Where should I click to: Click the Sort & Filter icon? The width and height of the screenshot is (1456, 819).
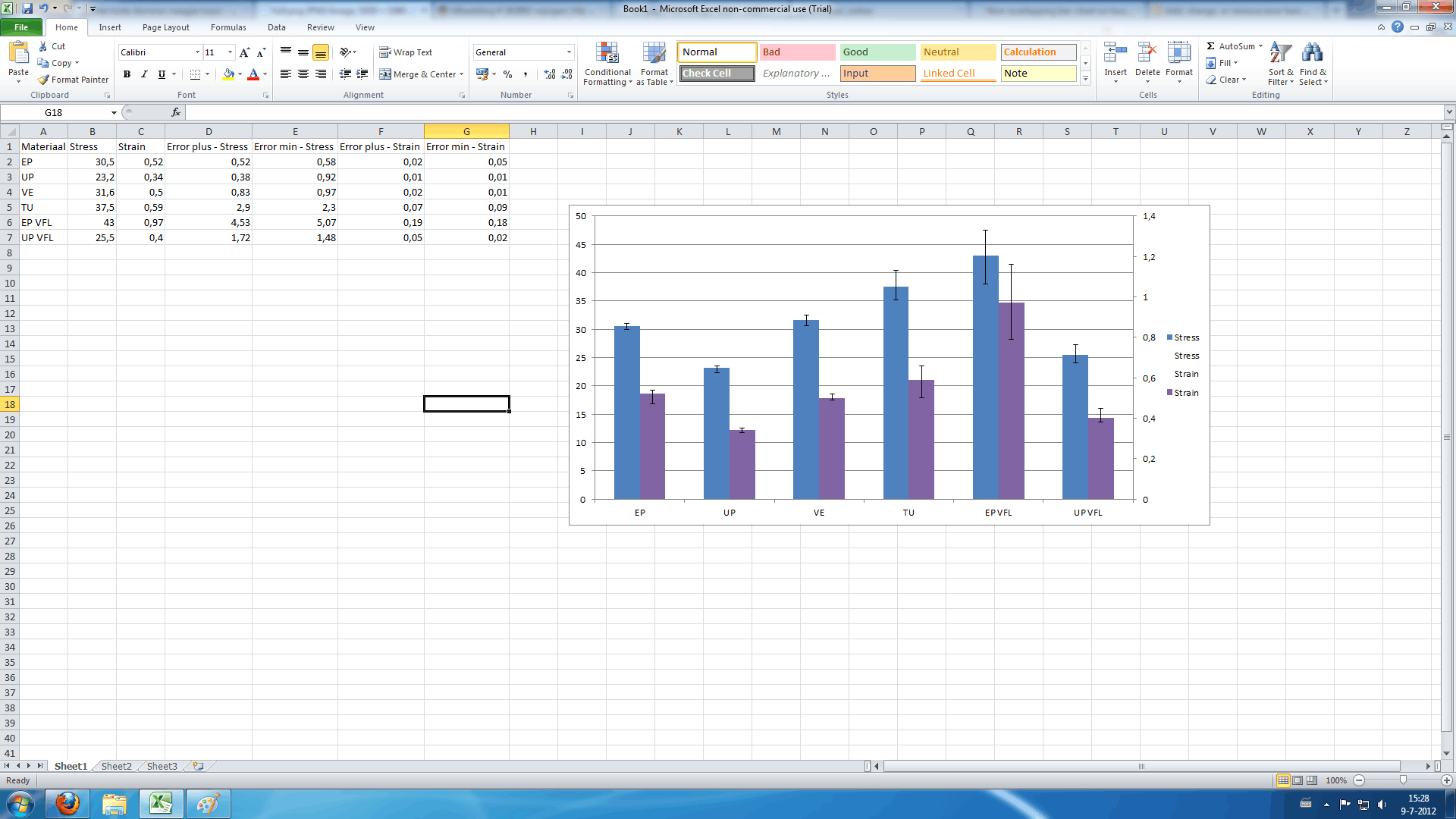[x=1280, y=55]
